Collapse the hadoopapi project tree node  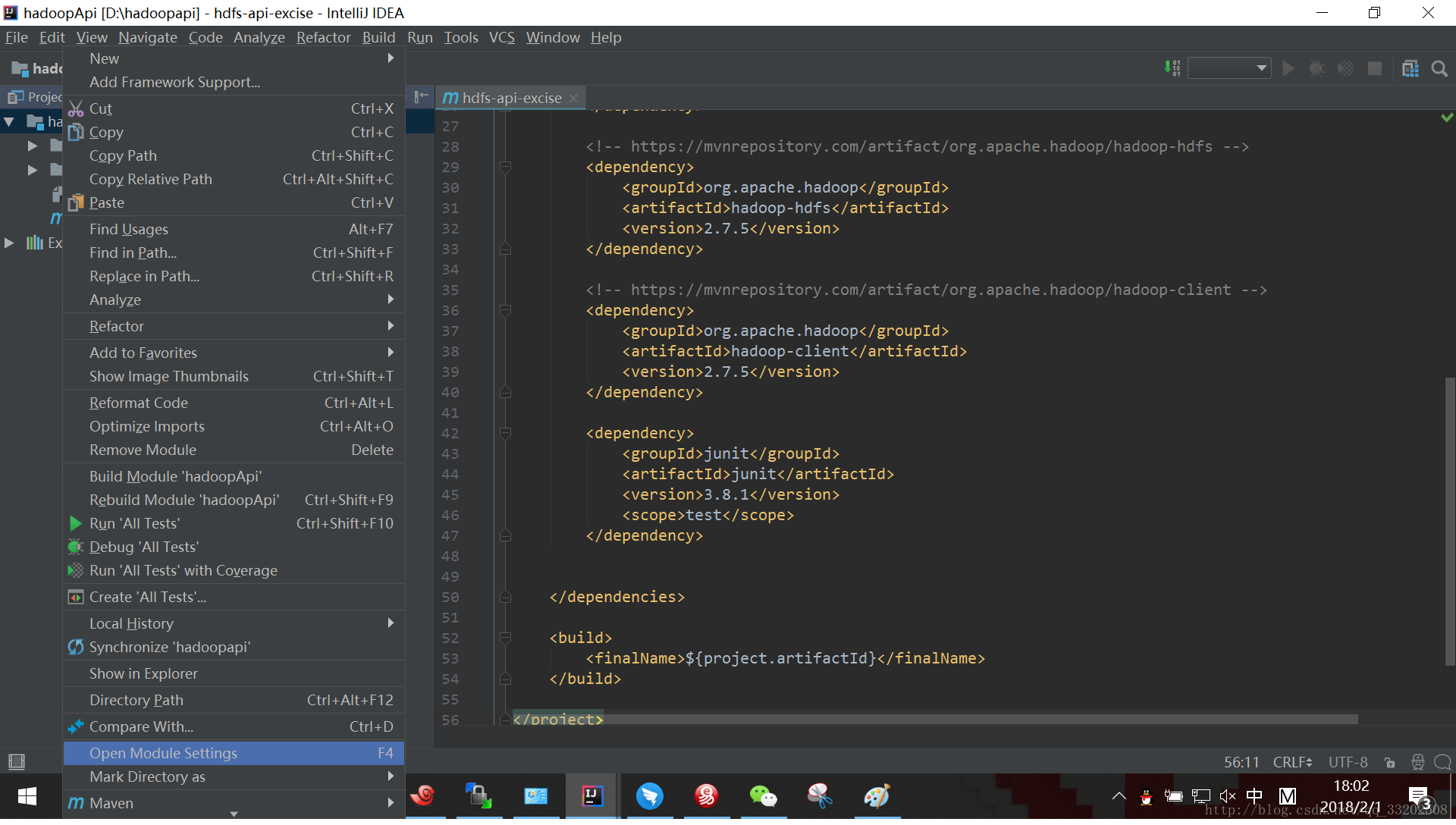[x=10, y=121]
